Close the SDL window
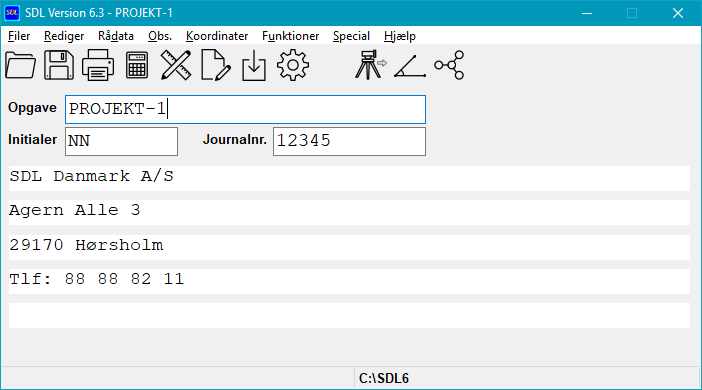Image resolution: width=702 pixels, height=390 pixels. coord(678,13)
